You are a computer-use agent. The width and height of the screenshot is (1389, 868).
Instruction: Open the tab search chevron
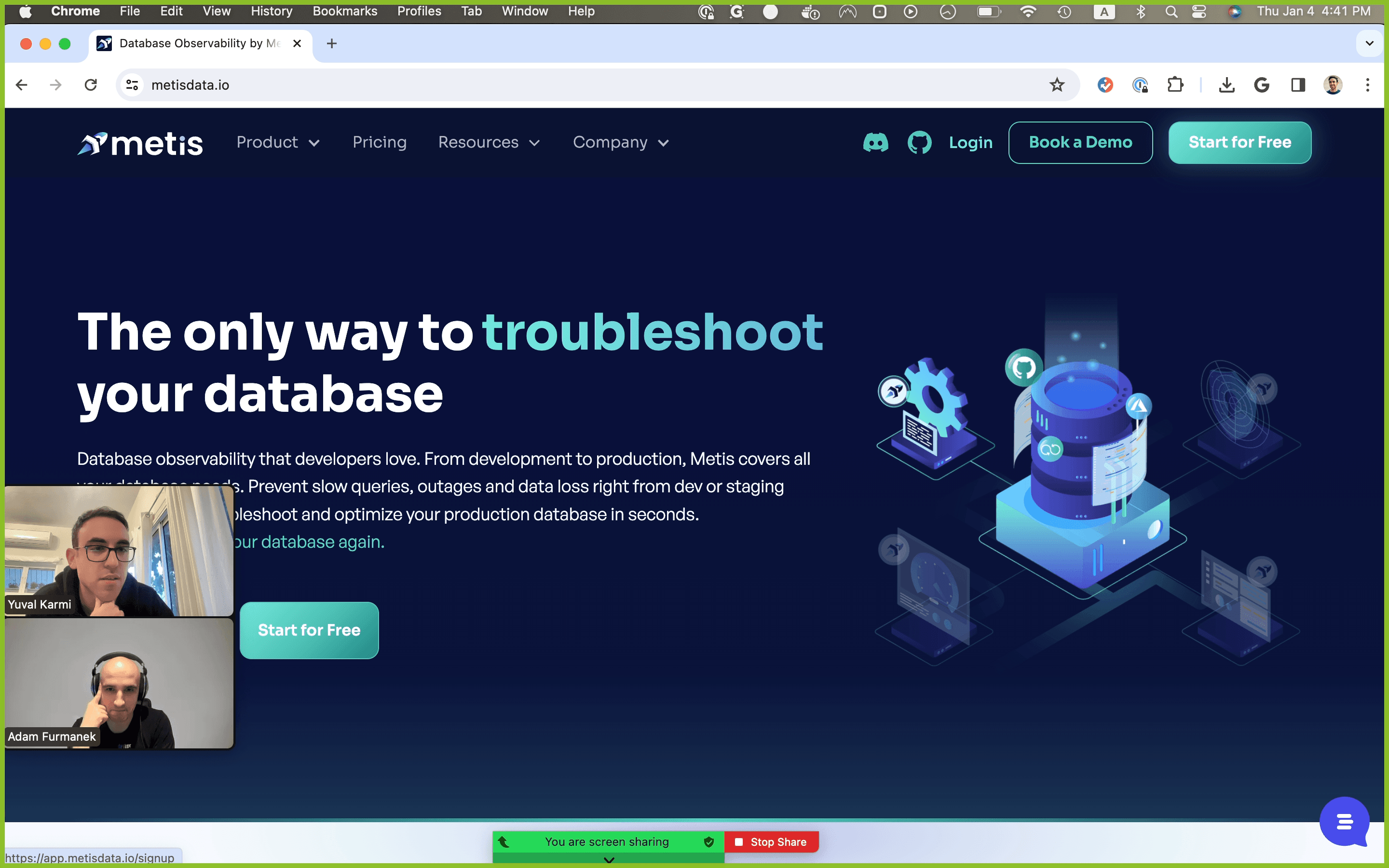(1370, 43)
